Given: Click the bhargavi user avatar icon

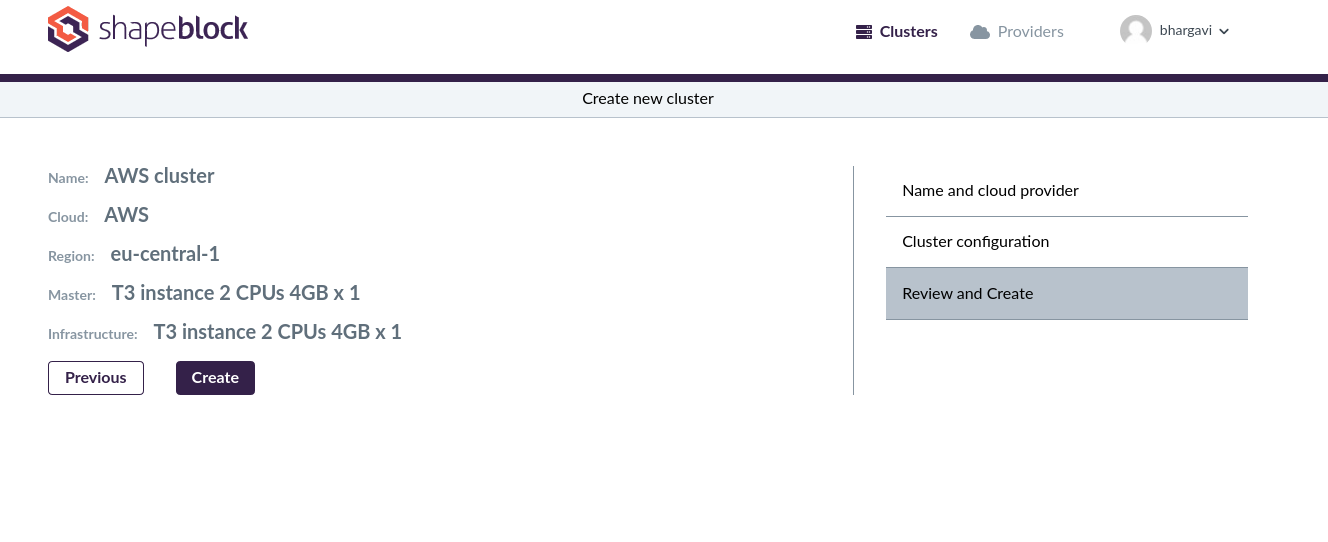Looking at the screenshot, I should coord(1136,31).
